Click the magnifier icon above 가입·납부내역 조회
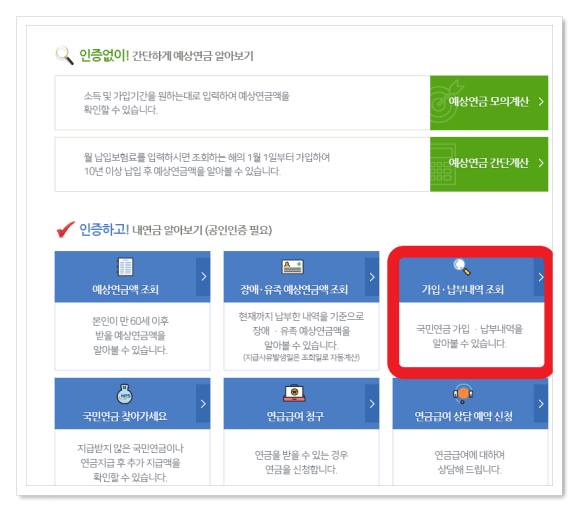Image resolution: width=579 pixels, height=512 pixels. (x=462, y=267)
